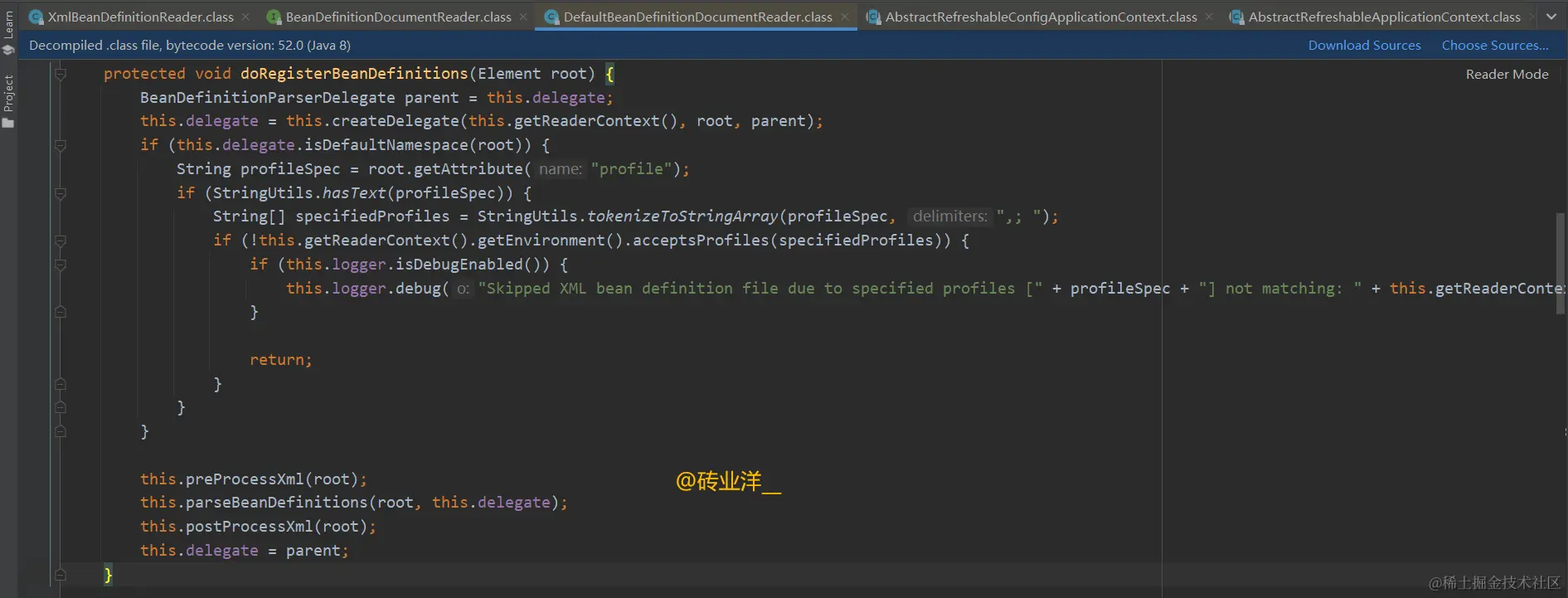Click the 'o:' parameter hint
1568x598 pixels.
click(x=463, y=289)
